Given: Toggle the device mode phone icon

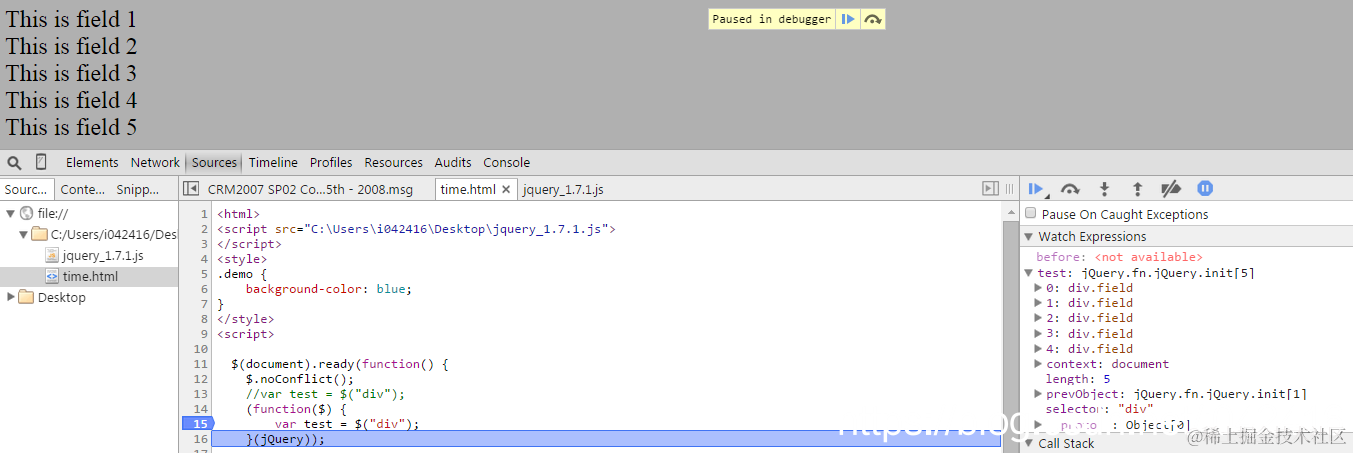Looking at the screenshot, I should (x=41, y=162).
